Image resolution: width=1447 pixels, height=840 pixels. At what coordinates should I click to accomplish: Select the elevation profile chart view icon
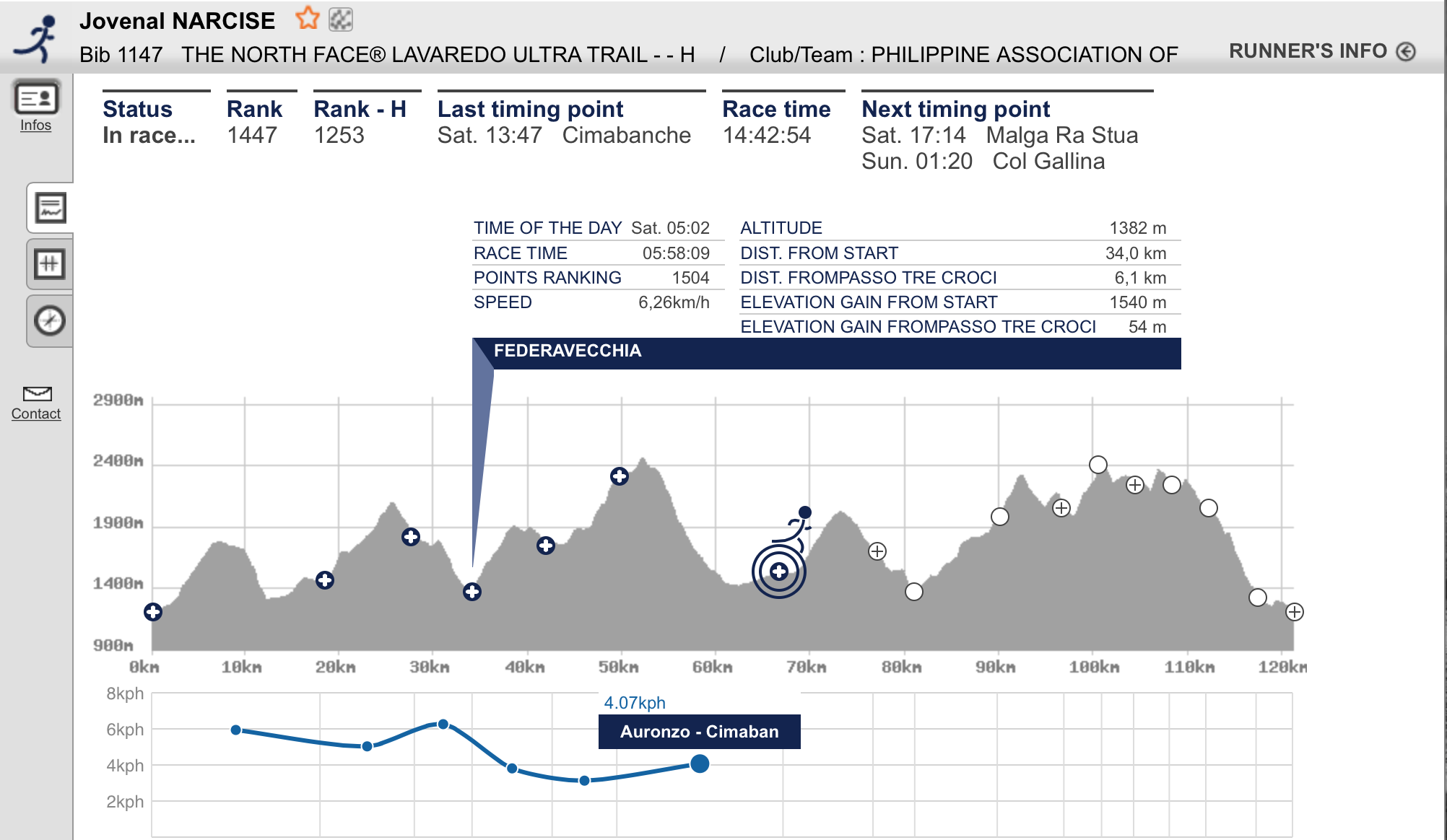point(51,209)
